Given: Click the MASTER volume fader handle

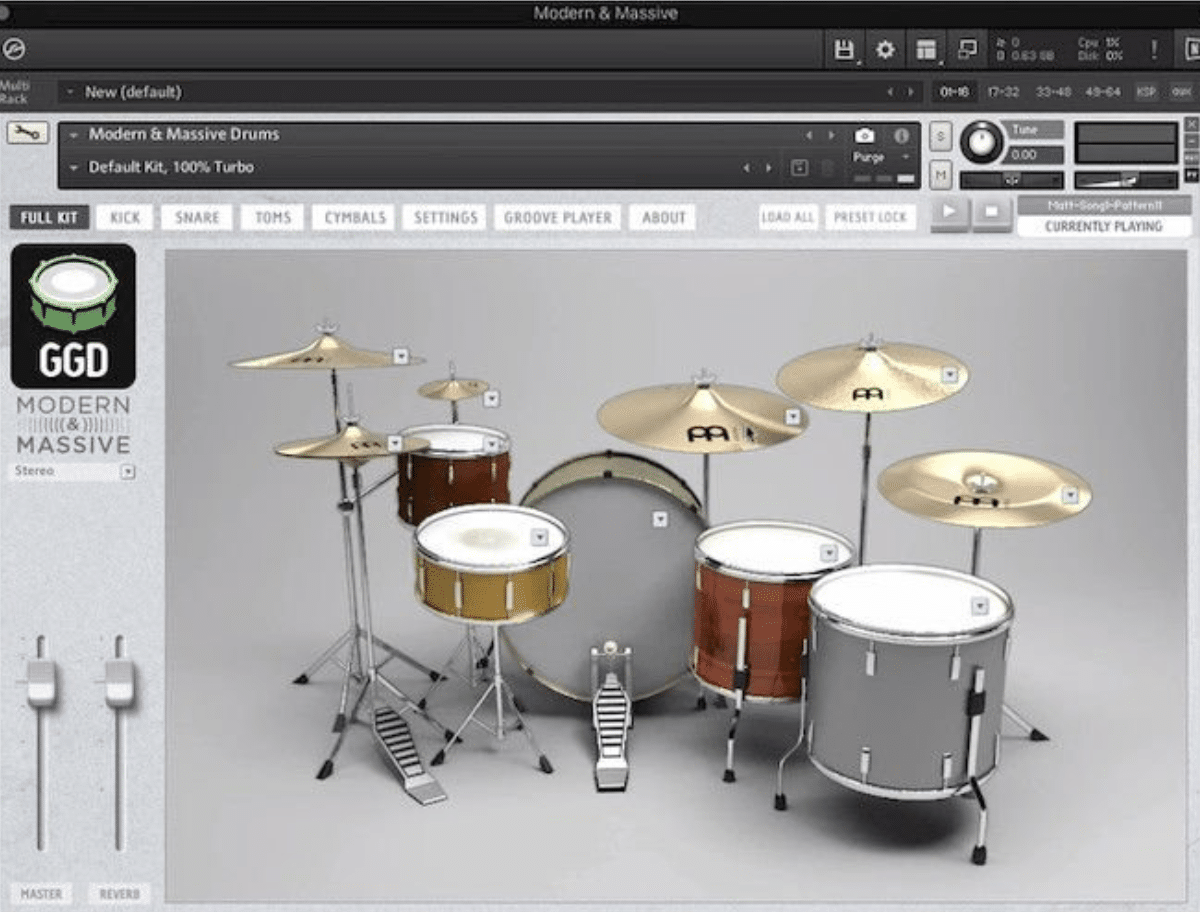Looking at the screenshot, I should pos(41,683).
